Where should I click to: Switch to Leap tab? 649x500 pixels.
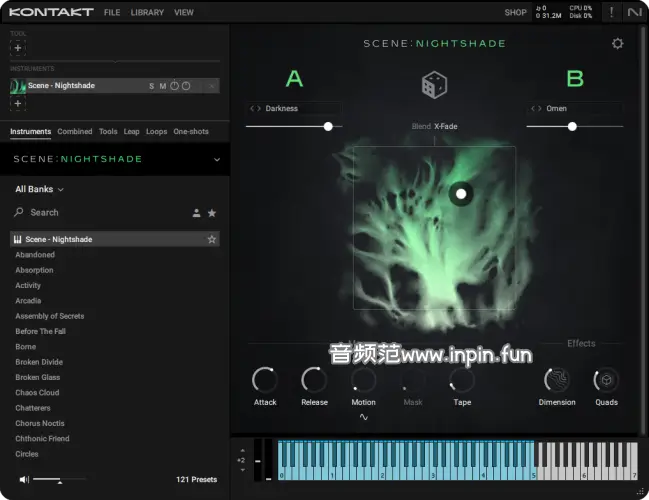(x=131, y=132)
